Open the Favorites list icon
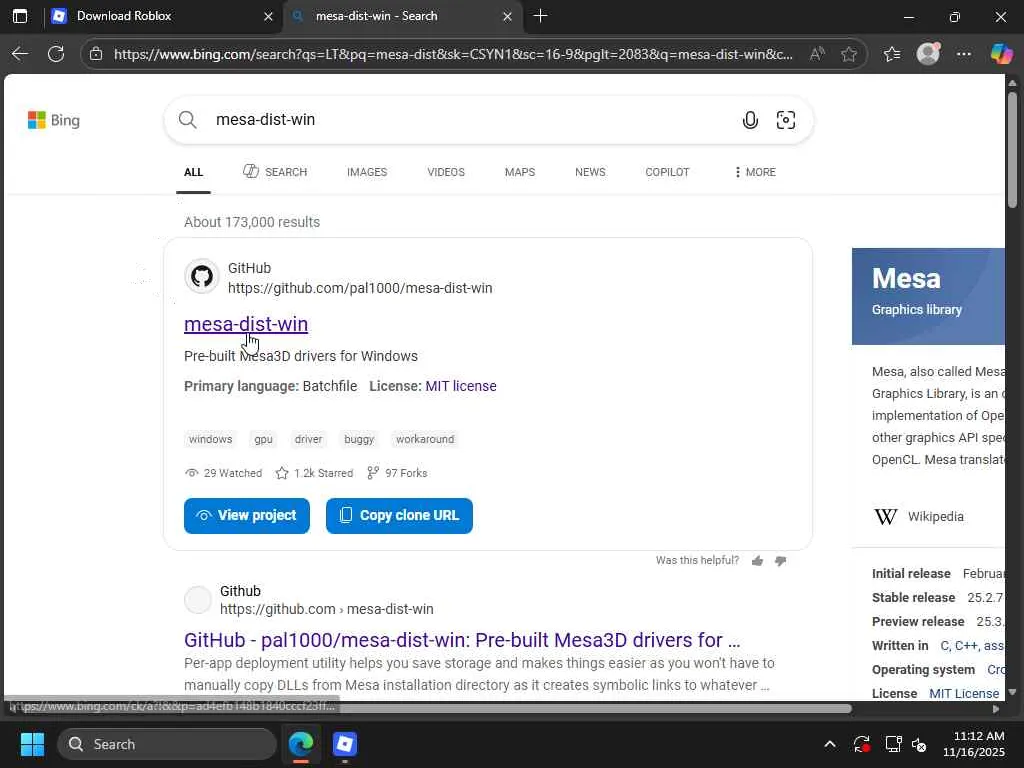Viewport: 1024px width, 768px height. click(892, 54)
